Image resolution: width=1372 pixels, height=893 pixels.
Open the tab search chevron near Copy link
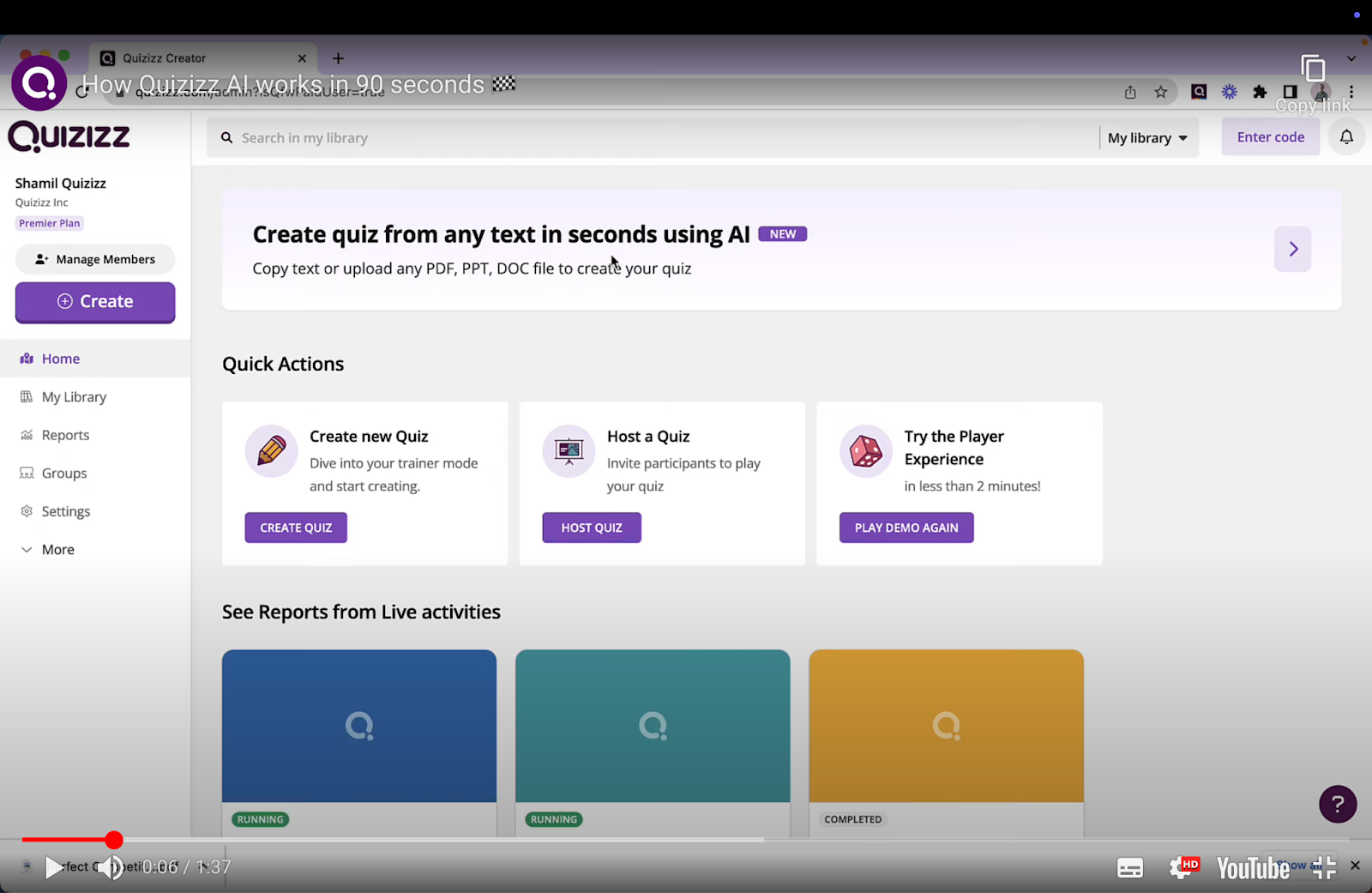pos(1351,58)
